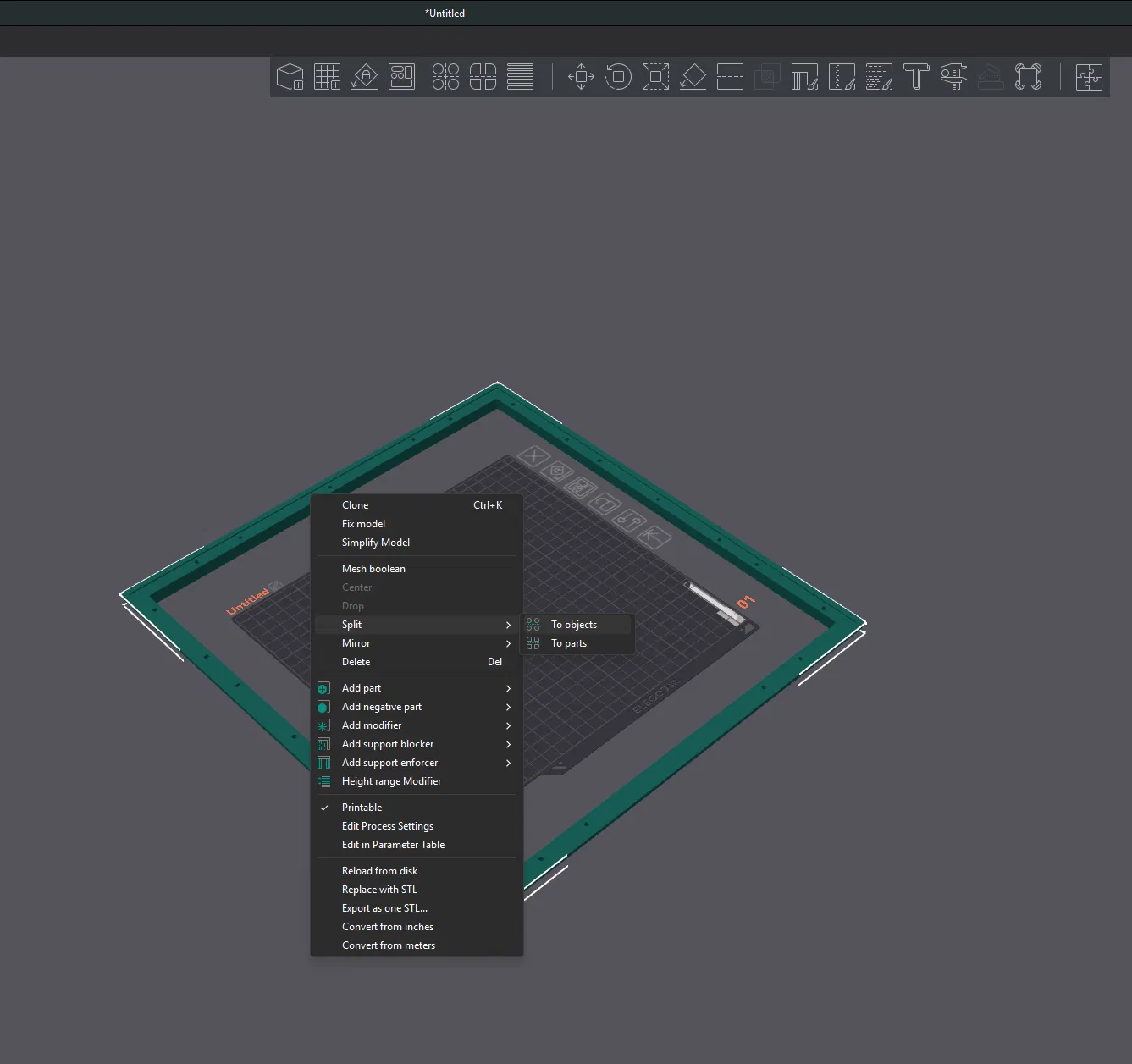Image resolution: width=1132 pixels, height=1064 pixels.
Task: Click the Add model cube icon
Action: click(290, 77)
